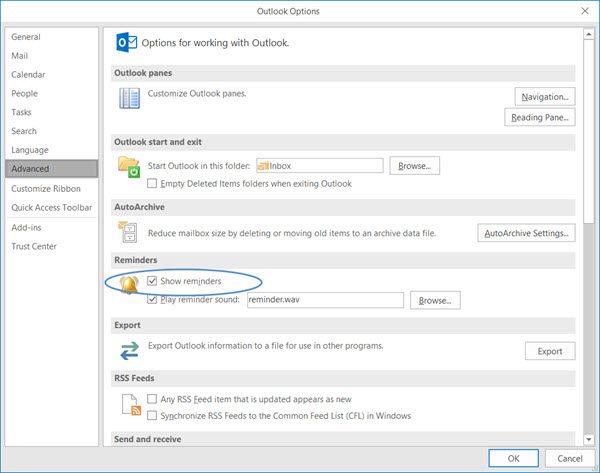Viewport: 600px width, 473px height.
Task: Toggle the Play reminder sound checkbox
Action: pyautogui.click(x=152, y=299)
